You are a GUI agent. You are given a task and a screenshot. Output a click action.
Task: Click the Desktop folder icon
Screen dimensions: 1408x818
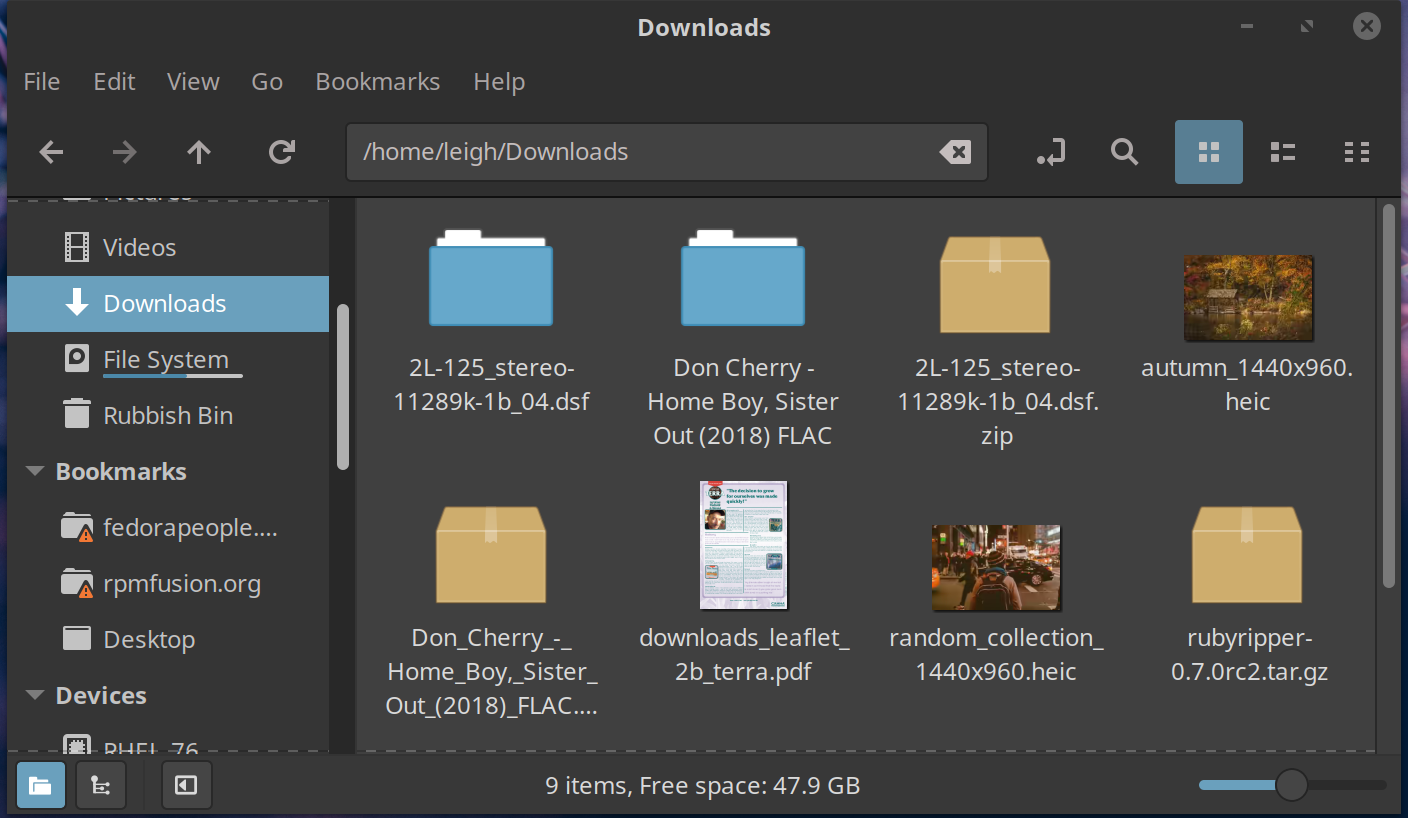76,639
